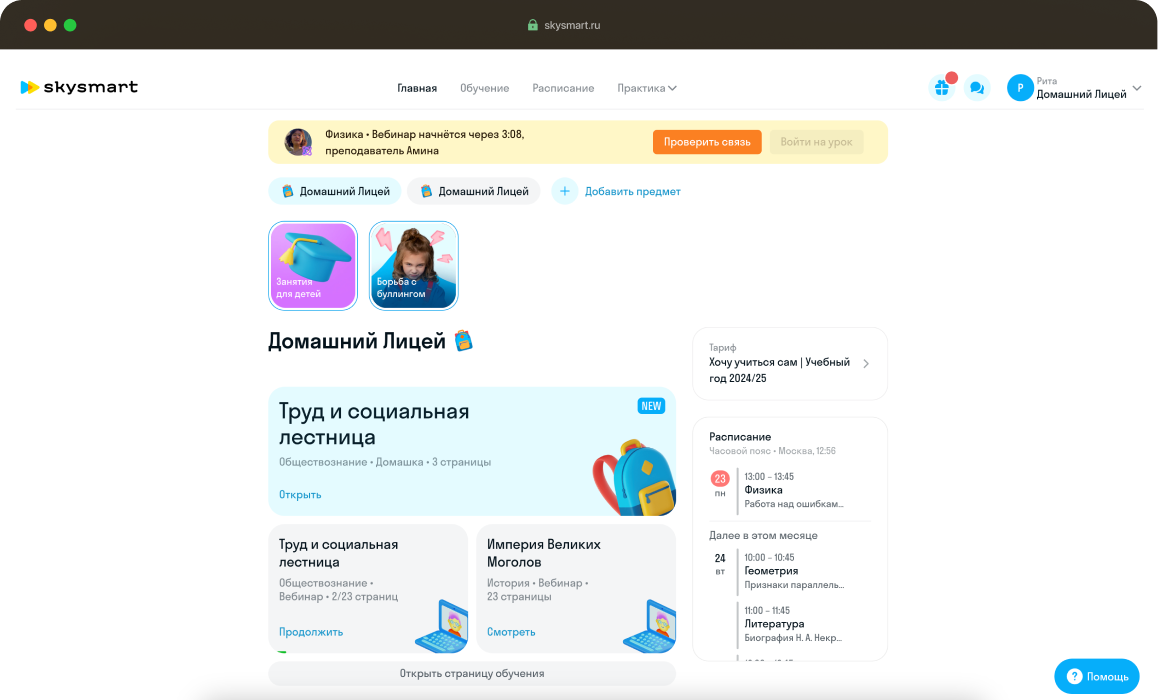Click the Домашний Лицей section heading

pos(357,341)
